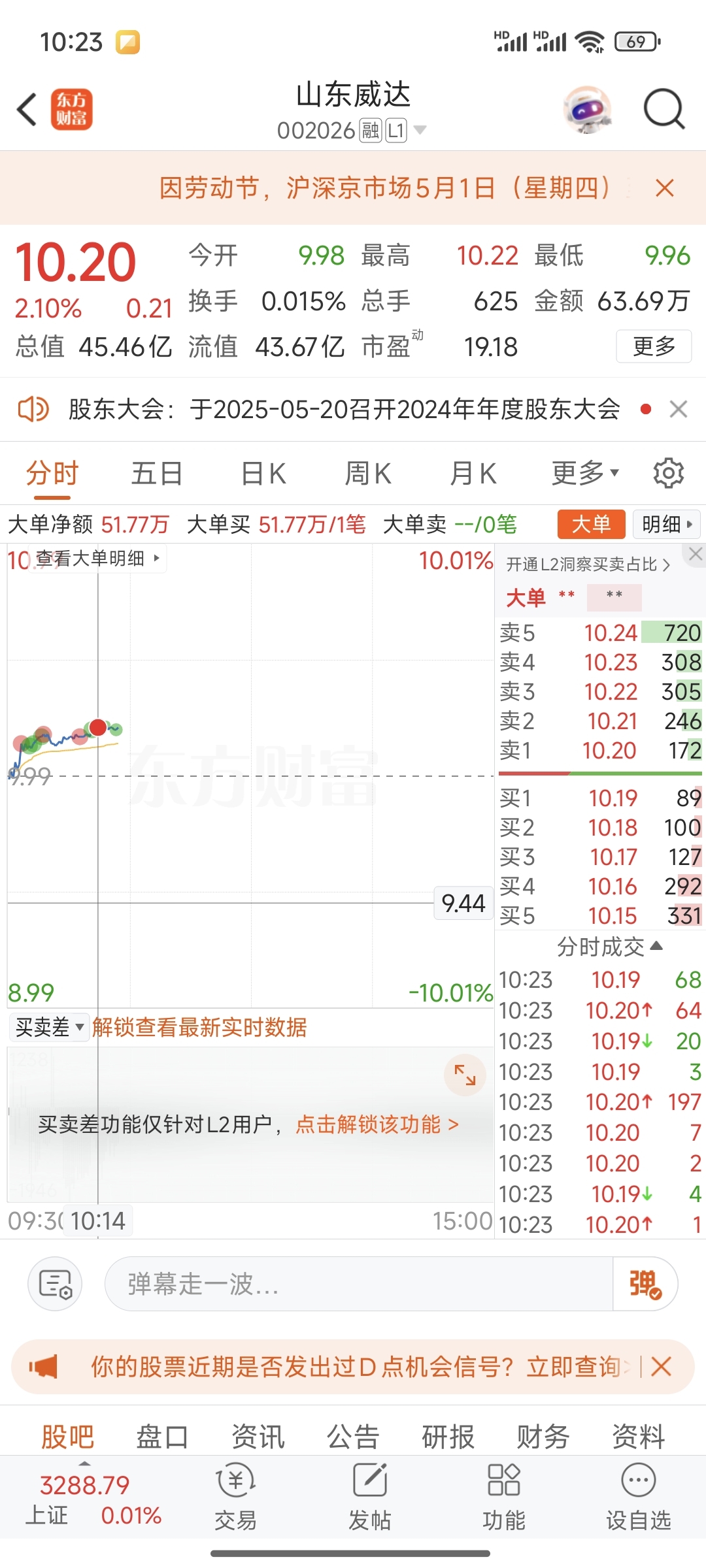Open the 股吧 tab

[67, 1437]
